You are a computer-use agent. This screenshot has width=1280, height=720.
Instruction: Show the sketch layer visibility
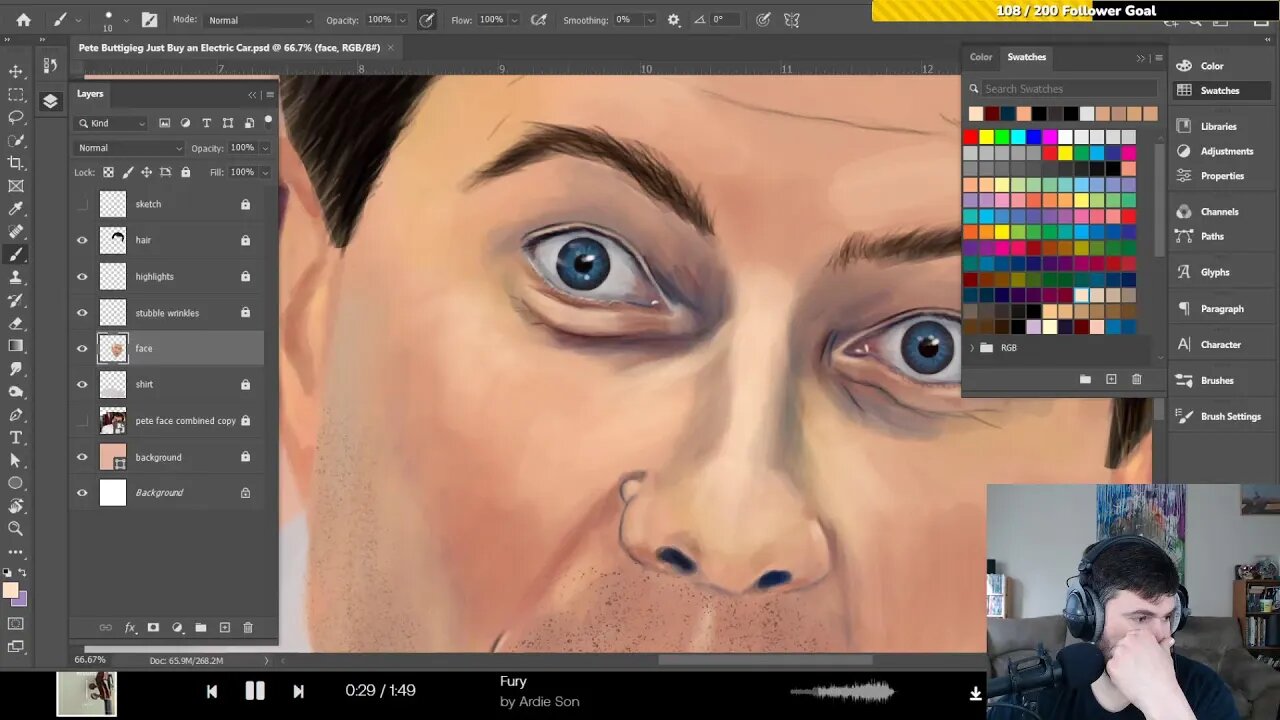82,204
